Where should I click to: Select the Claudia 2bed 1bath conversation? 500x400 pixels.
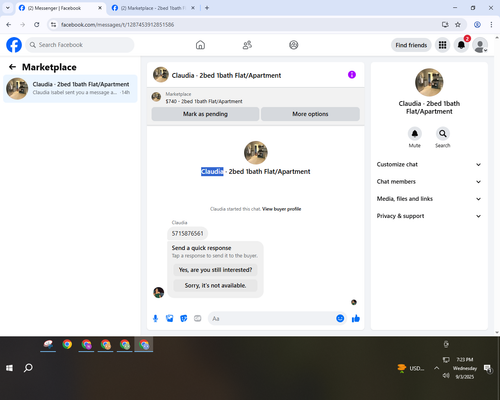click(x=70, y=88)
